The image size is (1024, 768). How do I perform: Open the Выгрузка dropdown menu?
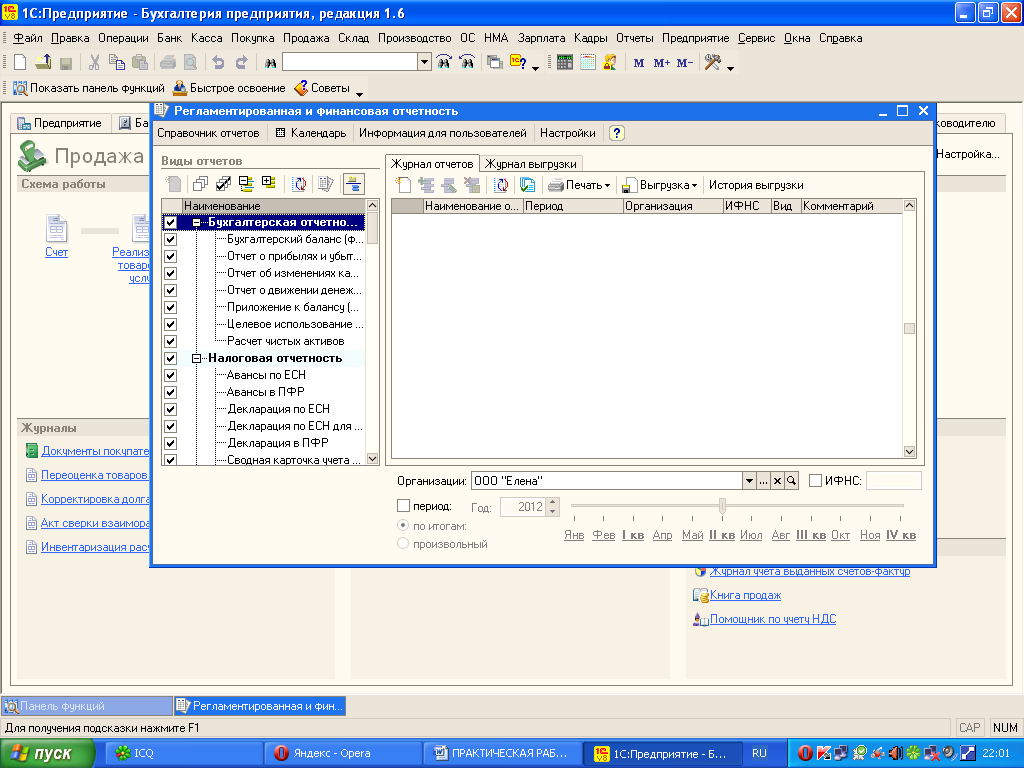tap(659, 185)
